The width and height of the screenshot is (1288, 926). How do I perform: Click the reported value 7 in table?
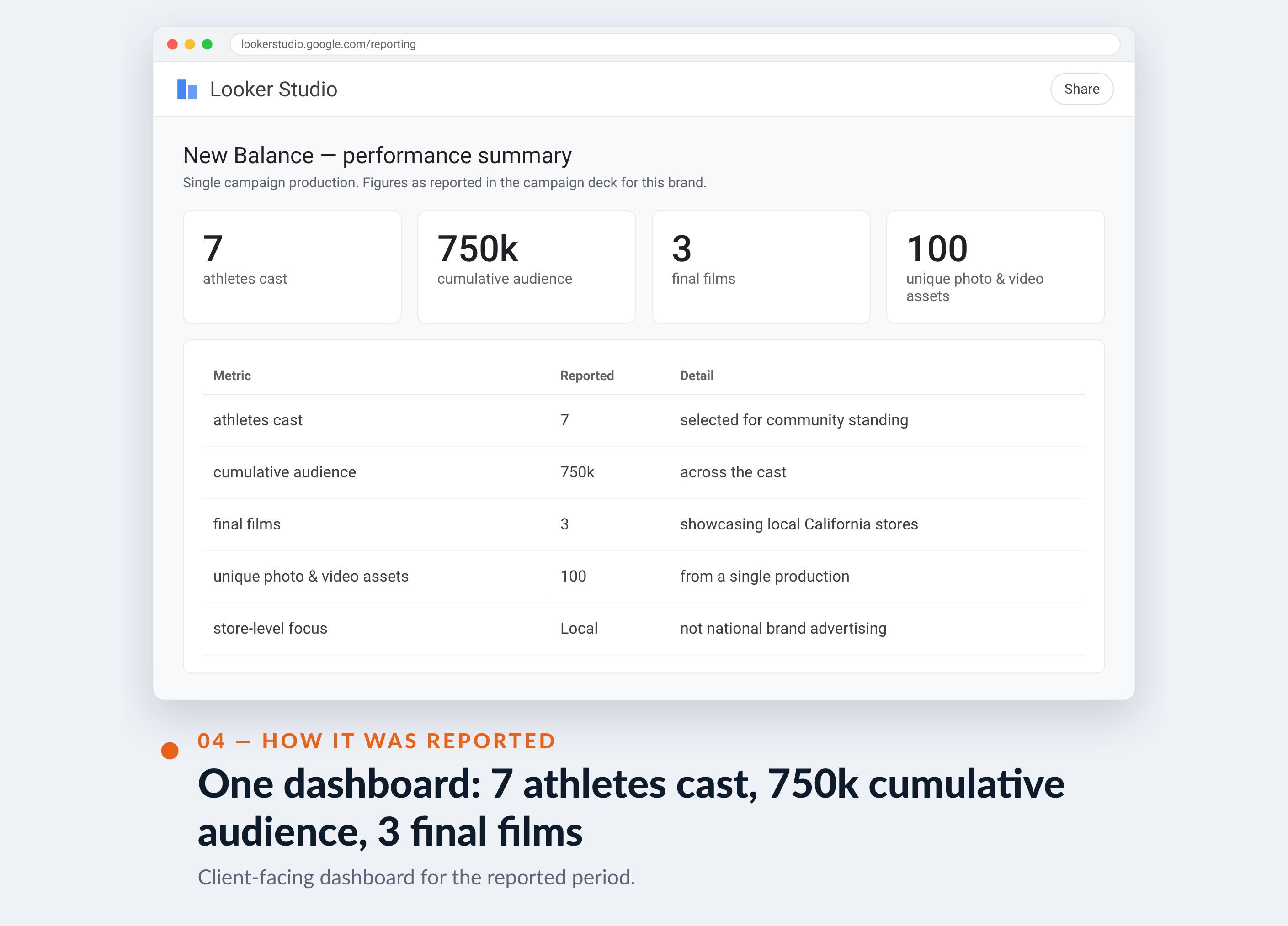point(564,420)
